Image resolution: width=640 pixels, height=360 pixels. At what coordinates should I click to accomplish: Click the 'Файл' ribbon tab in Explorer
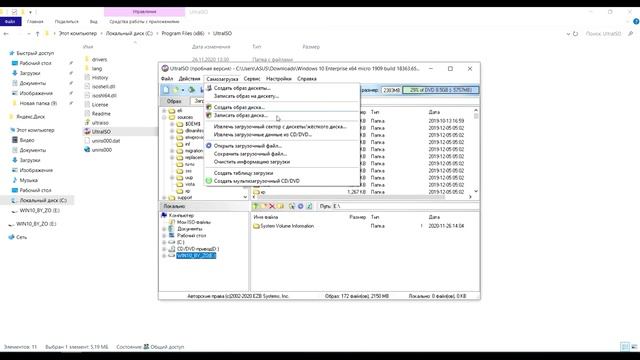[10, 22]
